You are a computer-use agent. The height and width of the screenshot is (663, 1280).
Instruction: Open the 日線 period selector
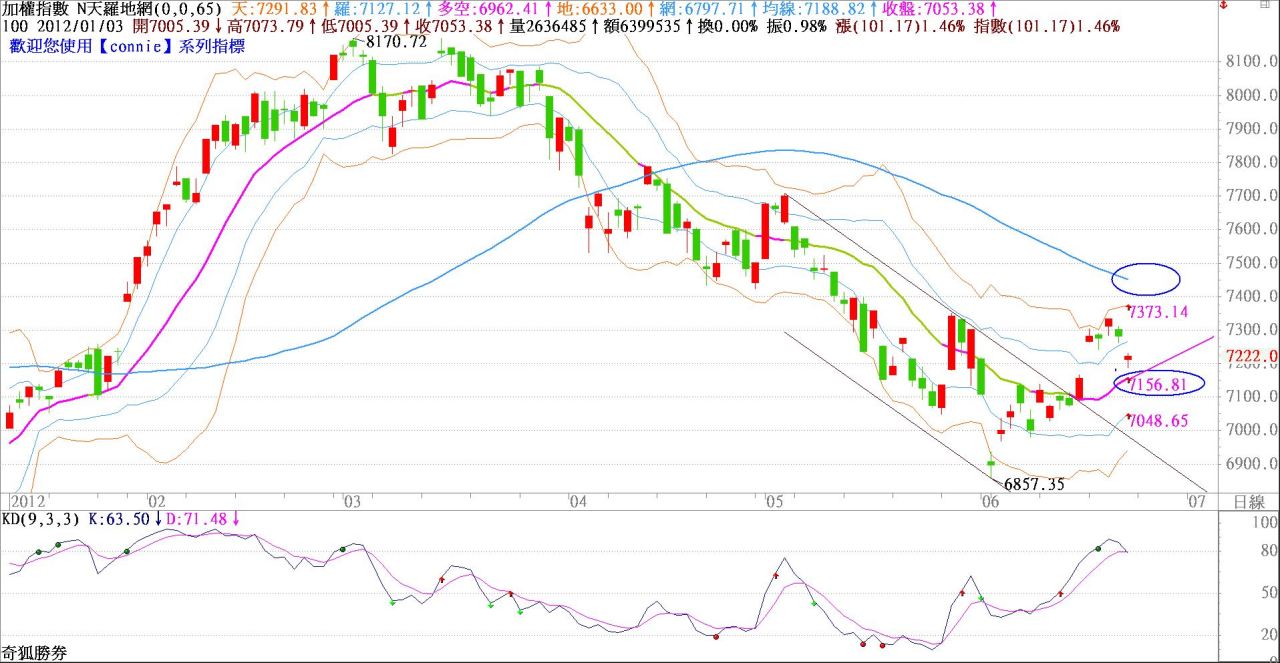[x=1250, y=501]
